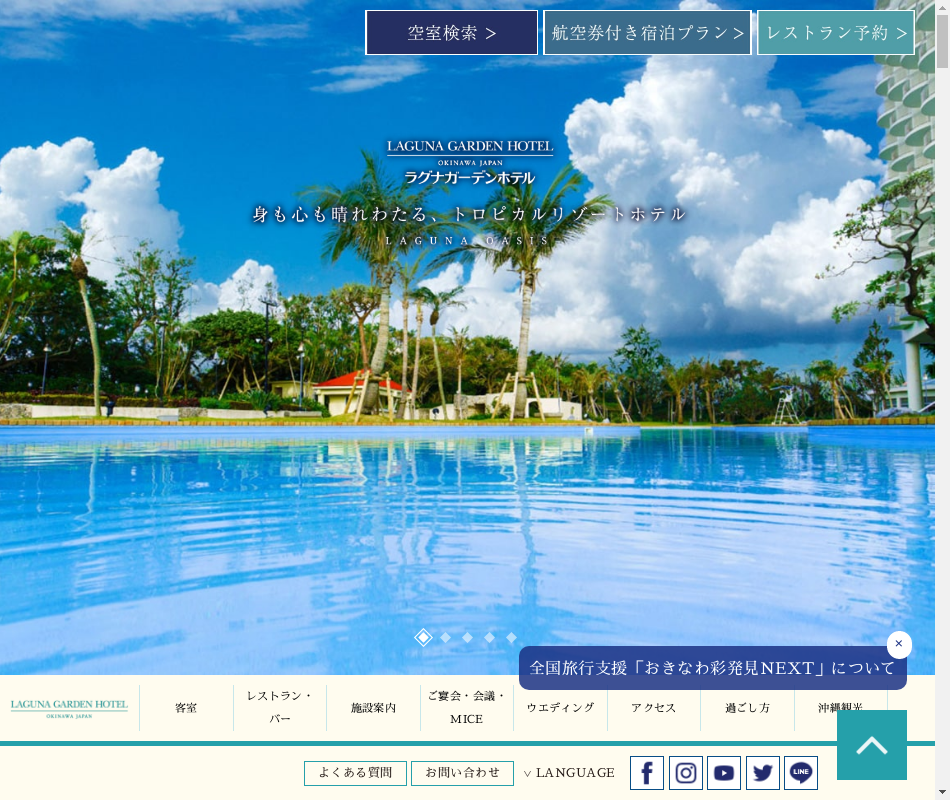Click the レストラン予約 button

tap(836, 33)
